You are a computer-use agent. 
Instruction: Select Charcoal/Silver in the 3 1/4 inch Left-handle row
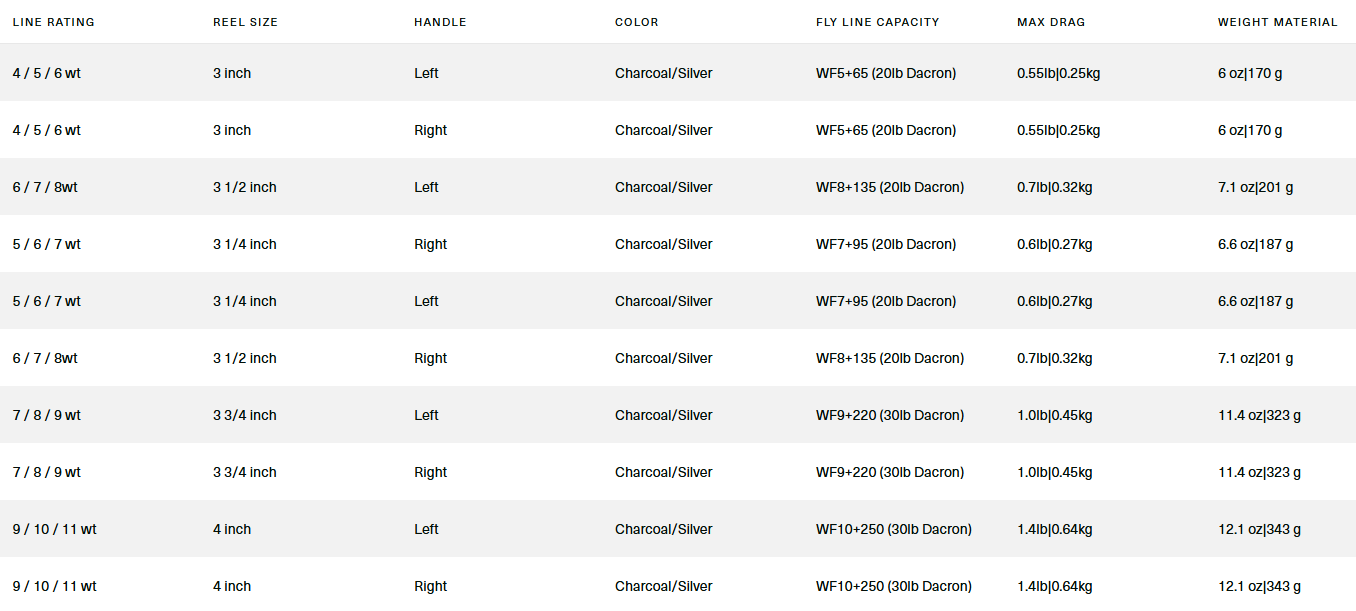coord(663,301)
